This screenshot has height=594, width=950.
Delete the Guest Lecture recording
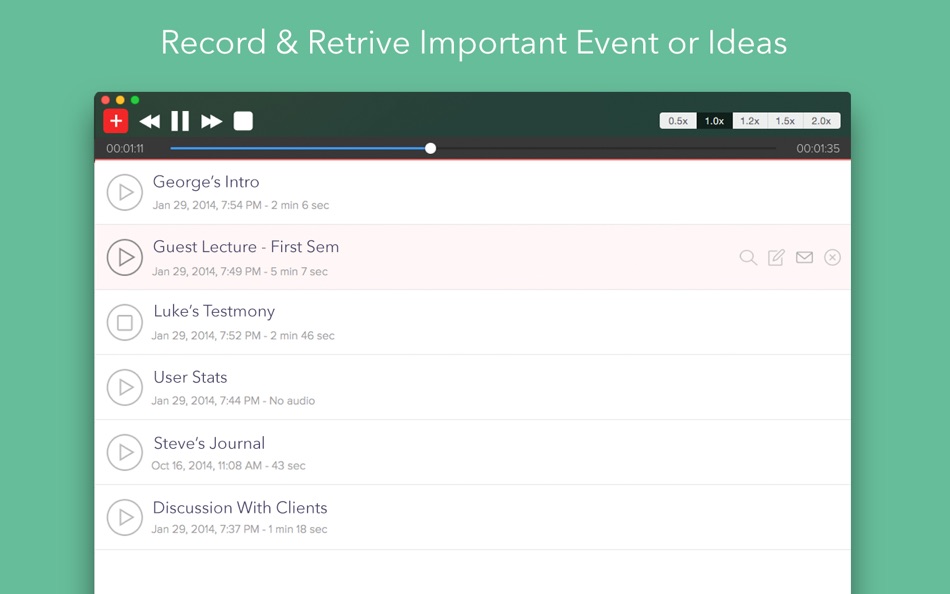(832, 257)
